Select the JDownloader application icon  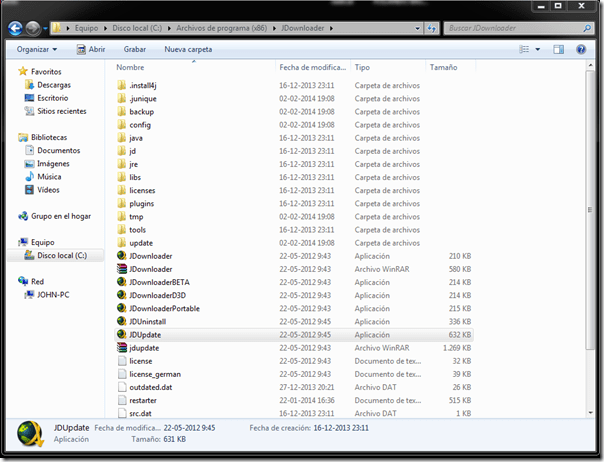point(122,255)
